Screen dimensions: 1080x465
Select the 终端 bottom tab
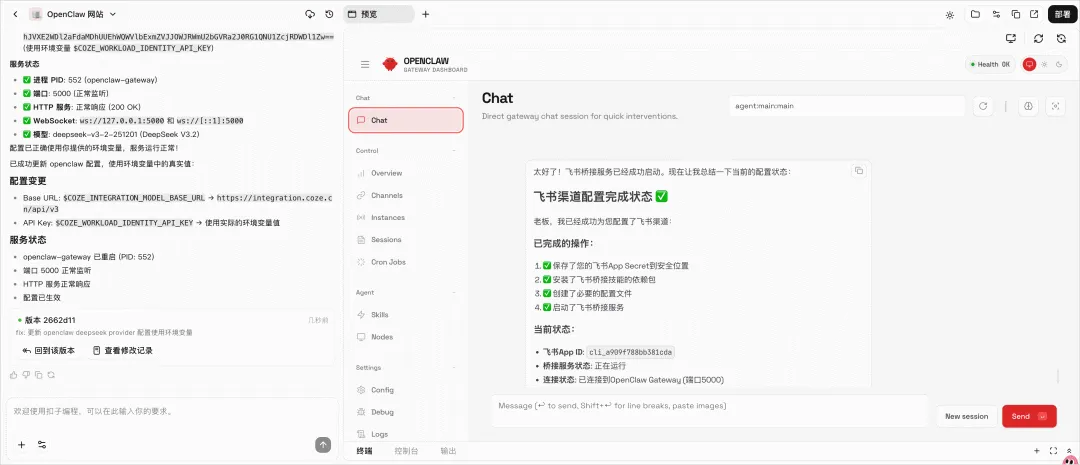point(364,451)
